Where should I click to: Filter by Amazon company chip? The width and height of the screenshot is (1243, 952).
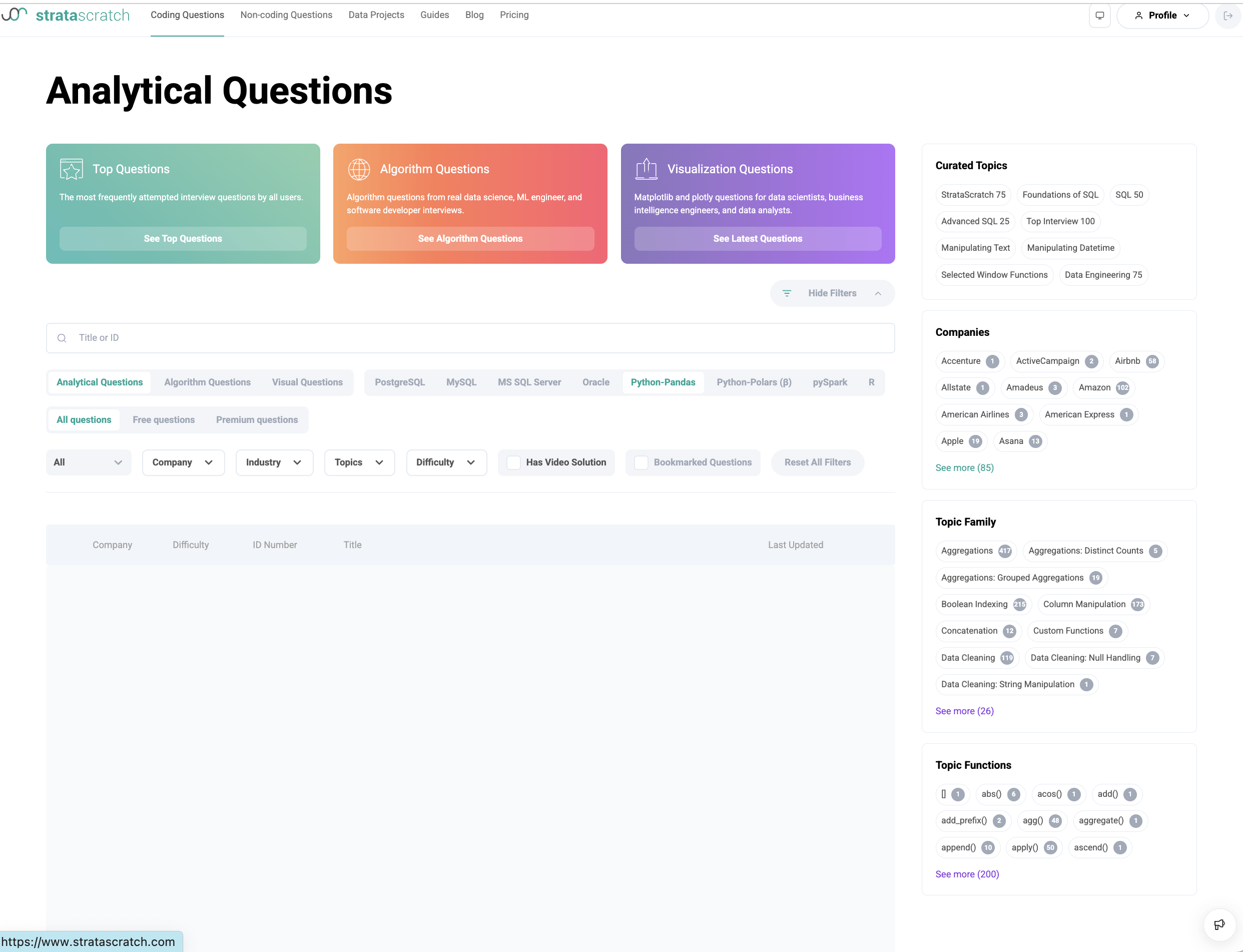pos(1103,387)
